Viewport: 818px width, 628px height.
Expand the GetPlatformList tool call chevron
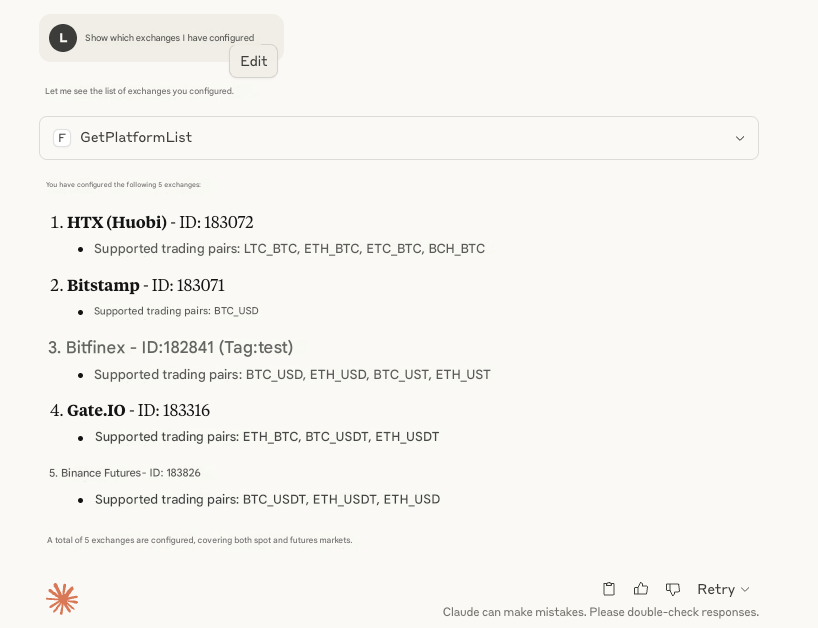(740, 138)
